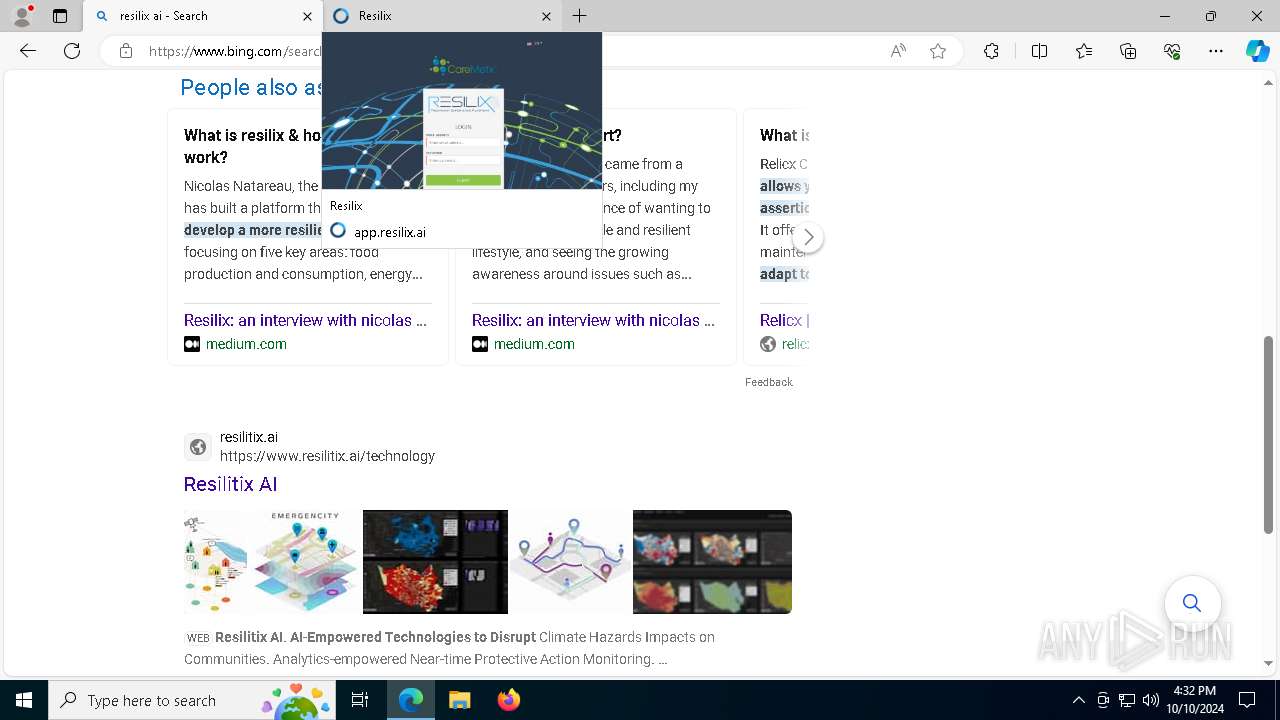
Task: Switch to the Resilix tab
Action: [444, 16]
